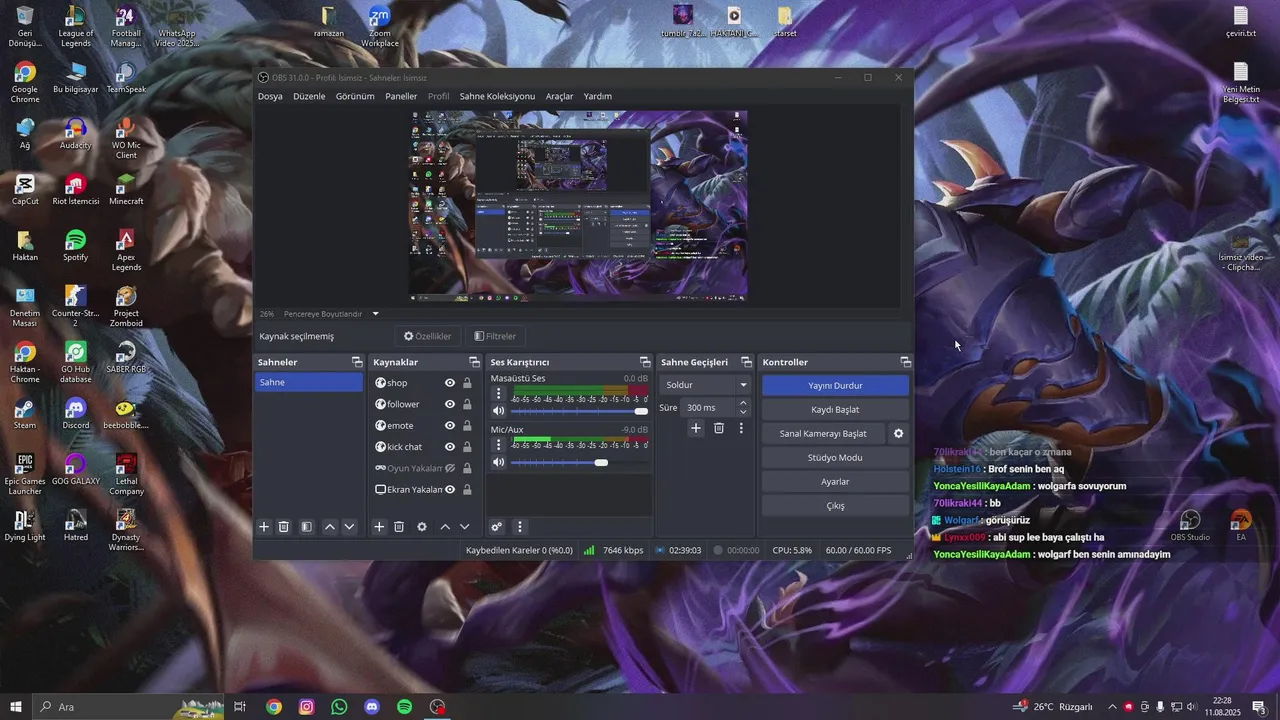Screen dimensions: 1280x720
Task: Select the Sahne scene in the list
Action: (308, 382)
